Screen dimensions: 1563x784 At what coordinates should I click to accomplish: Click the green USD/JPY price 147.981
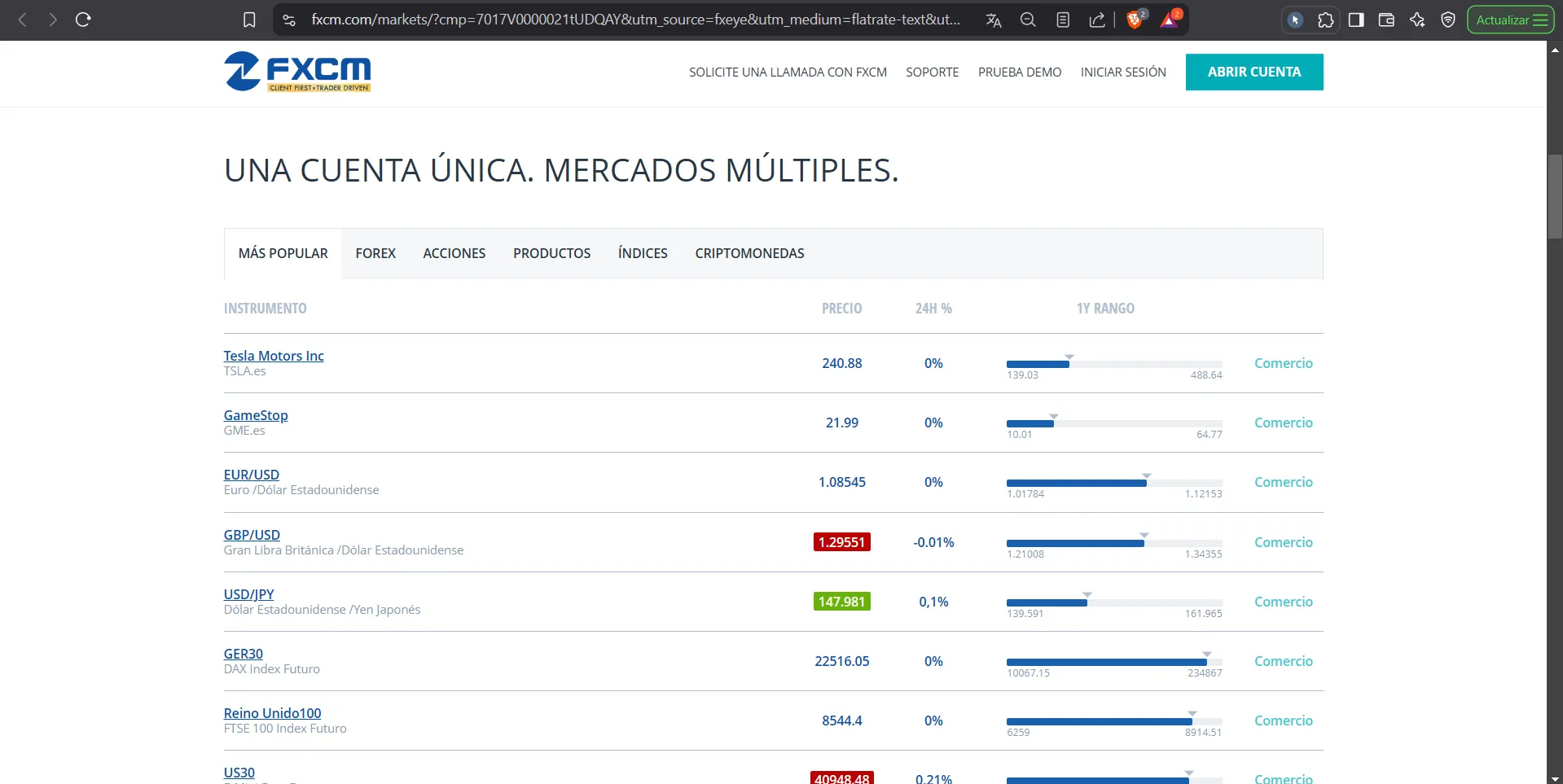coord(842,602)
